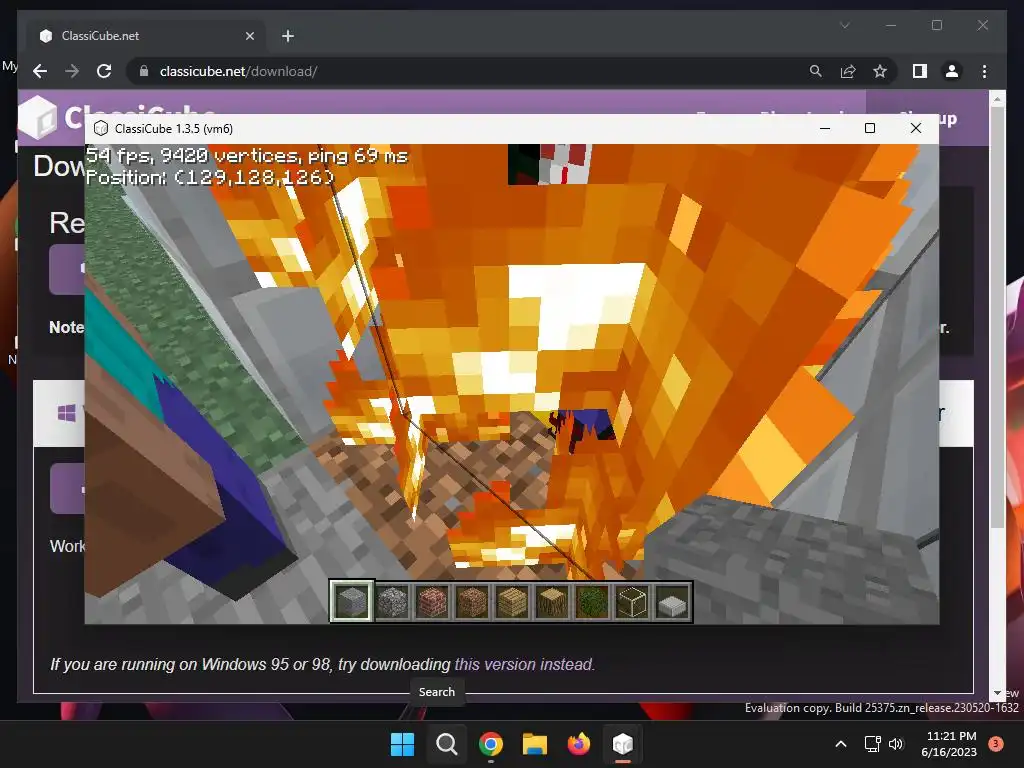This screenshot has width=1024, height=768.
Task: Select the brick block in hotbar
Action: [x=432, y=601]
